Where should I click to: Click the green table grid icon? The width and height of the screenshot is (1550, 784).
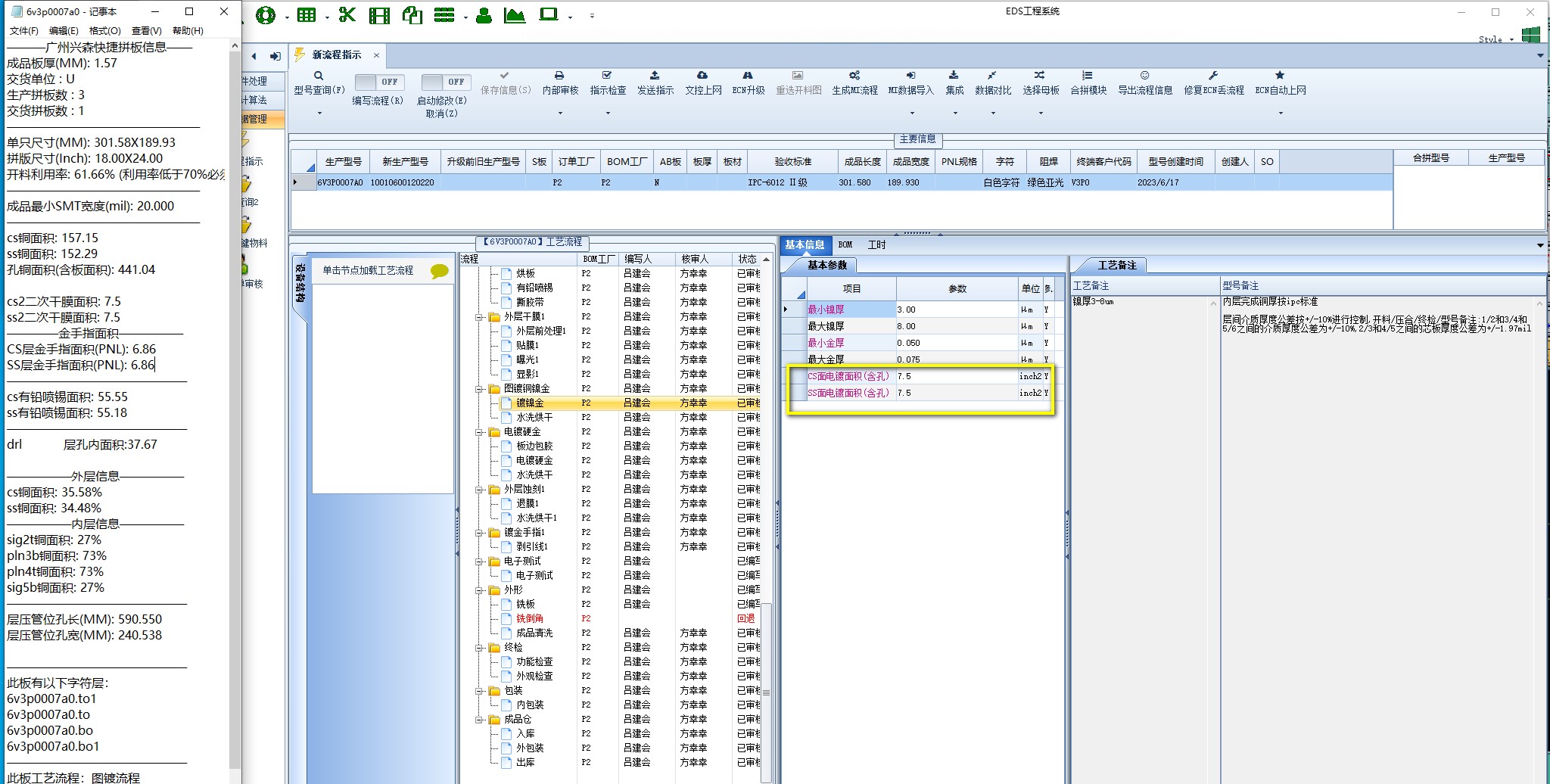click(307, 15)
